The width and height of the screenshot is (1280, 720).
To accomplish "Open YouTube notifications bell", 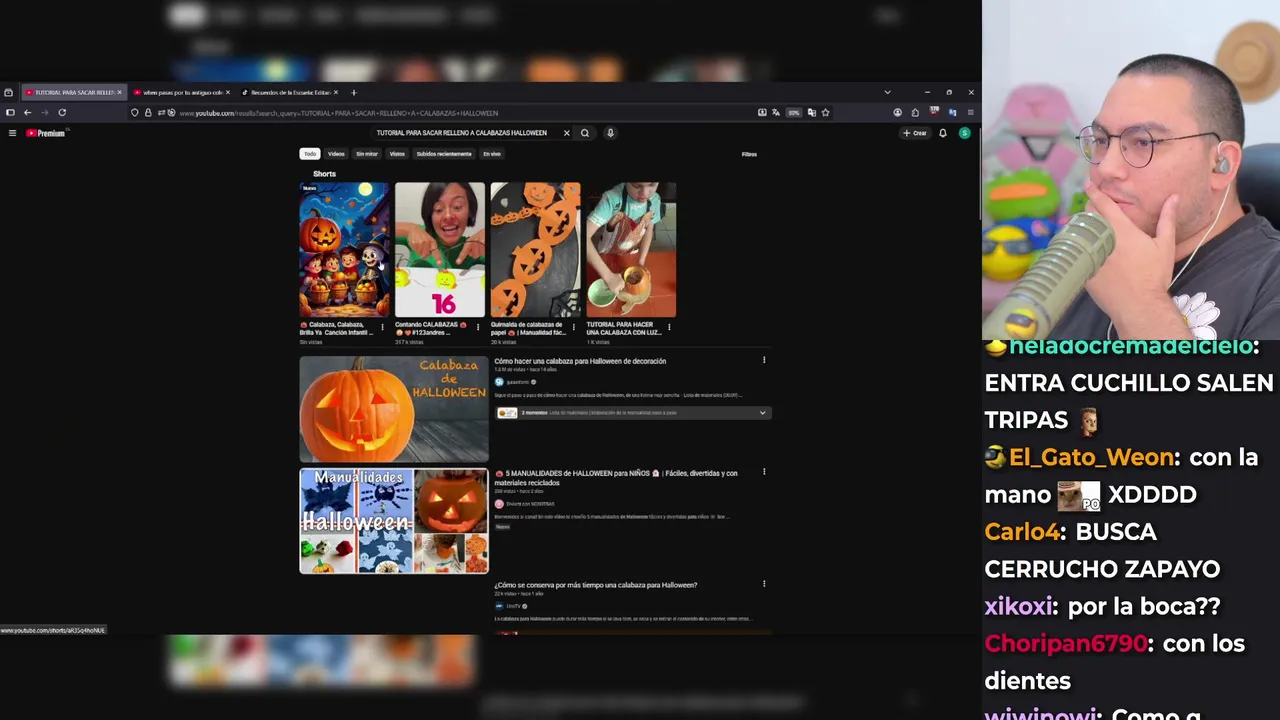I will (942, 133).
